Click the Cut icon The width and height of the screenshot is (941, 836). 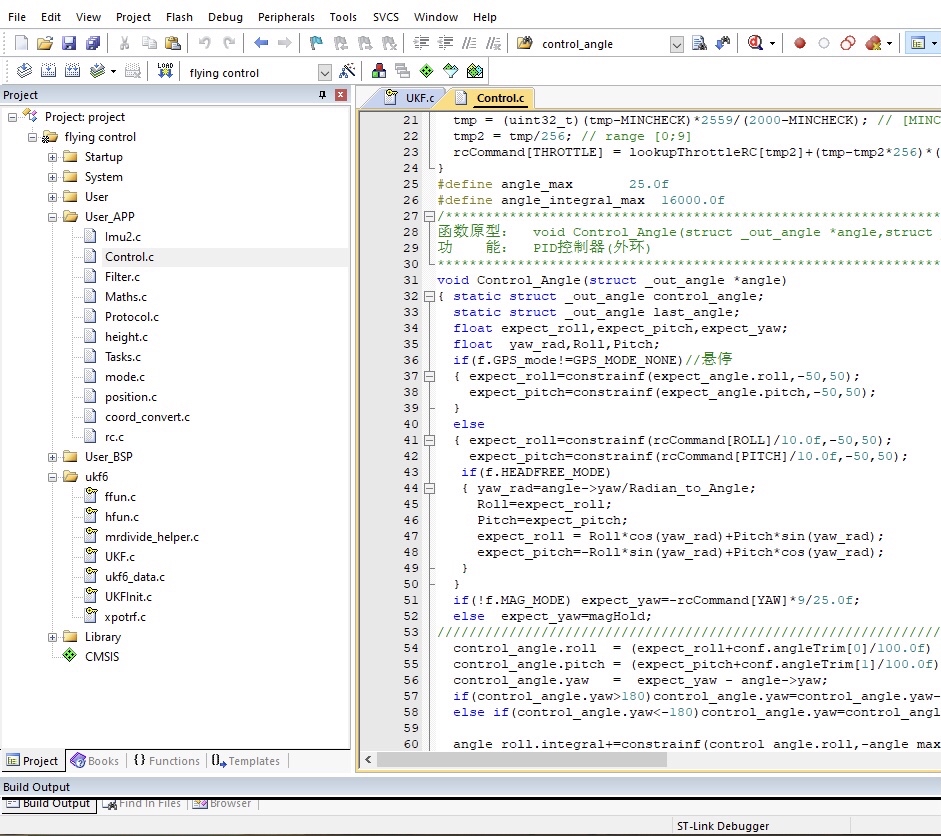pos(124,43)
